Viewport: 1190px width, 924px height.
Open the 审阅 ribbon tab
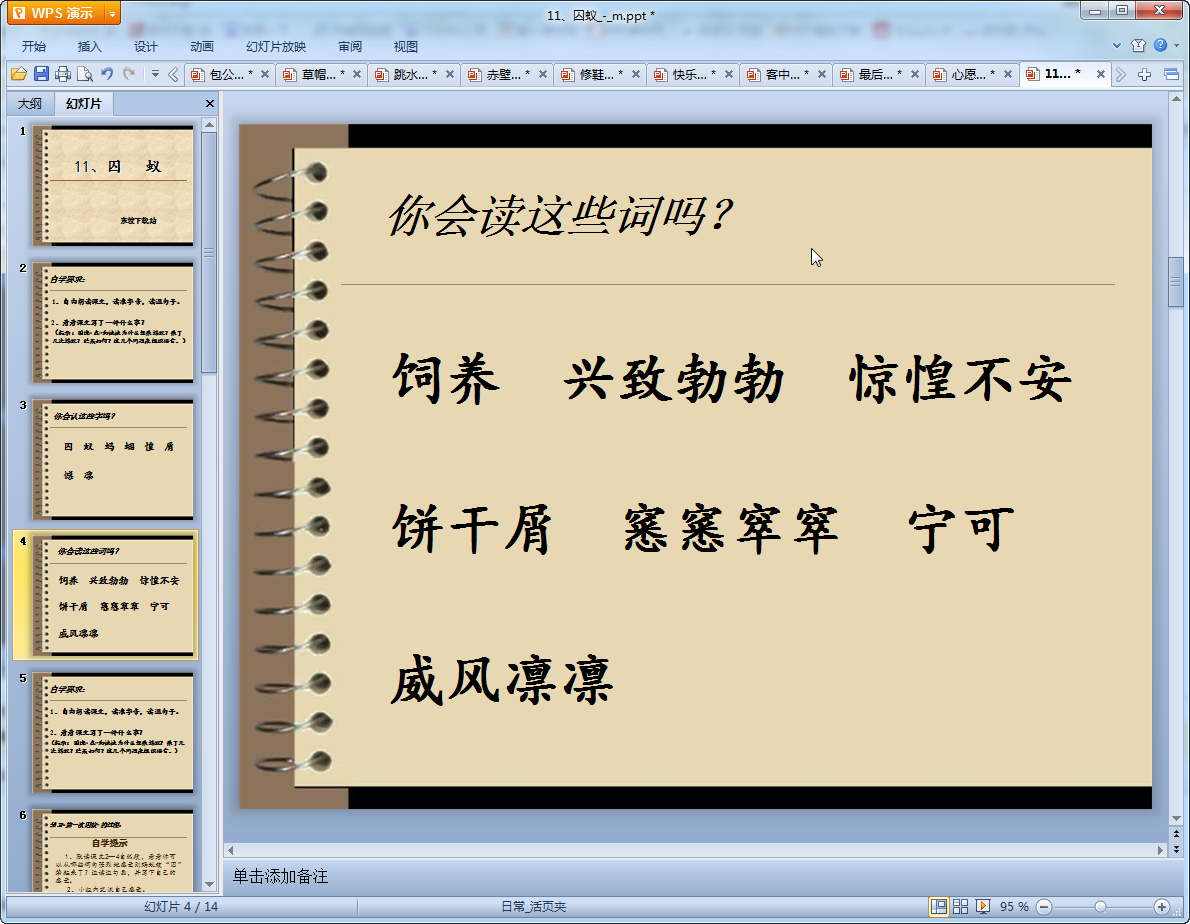click(x=350, y=46)
